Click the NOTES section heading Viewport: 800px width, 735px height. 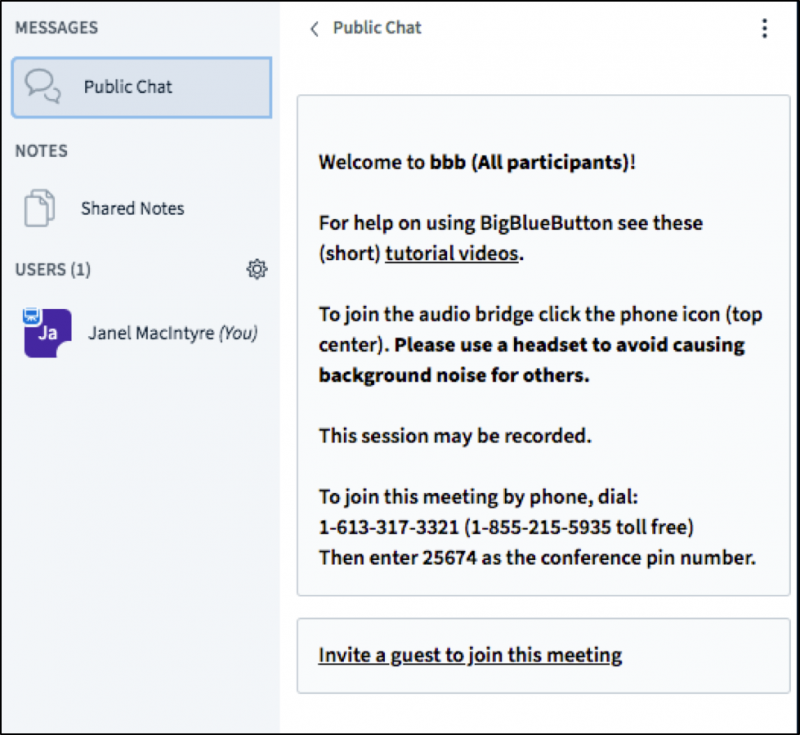point(41,151)
